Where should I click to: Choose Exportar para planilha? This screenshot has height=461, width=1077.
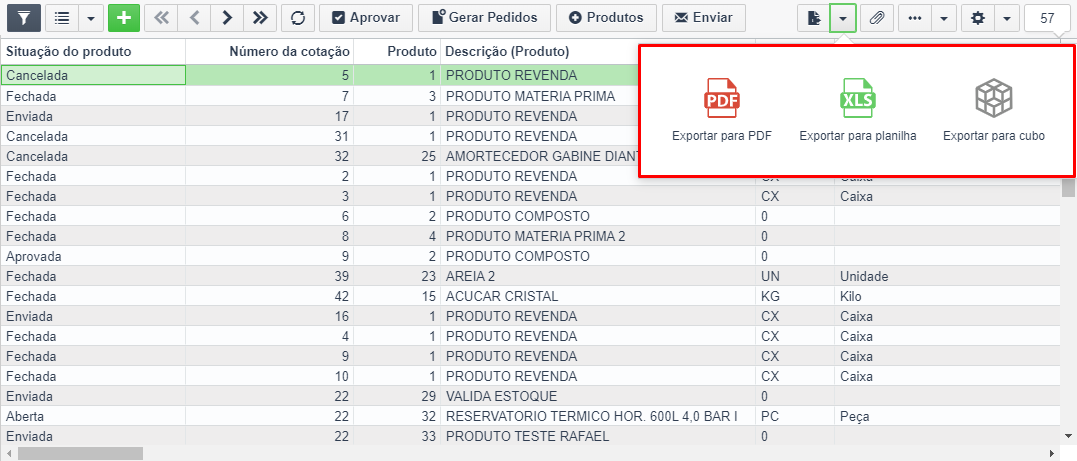857,110
